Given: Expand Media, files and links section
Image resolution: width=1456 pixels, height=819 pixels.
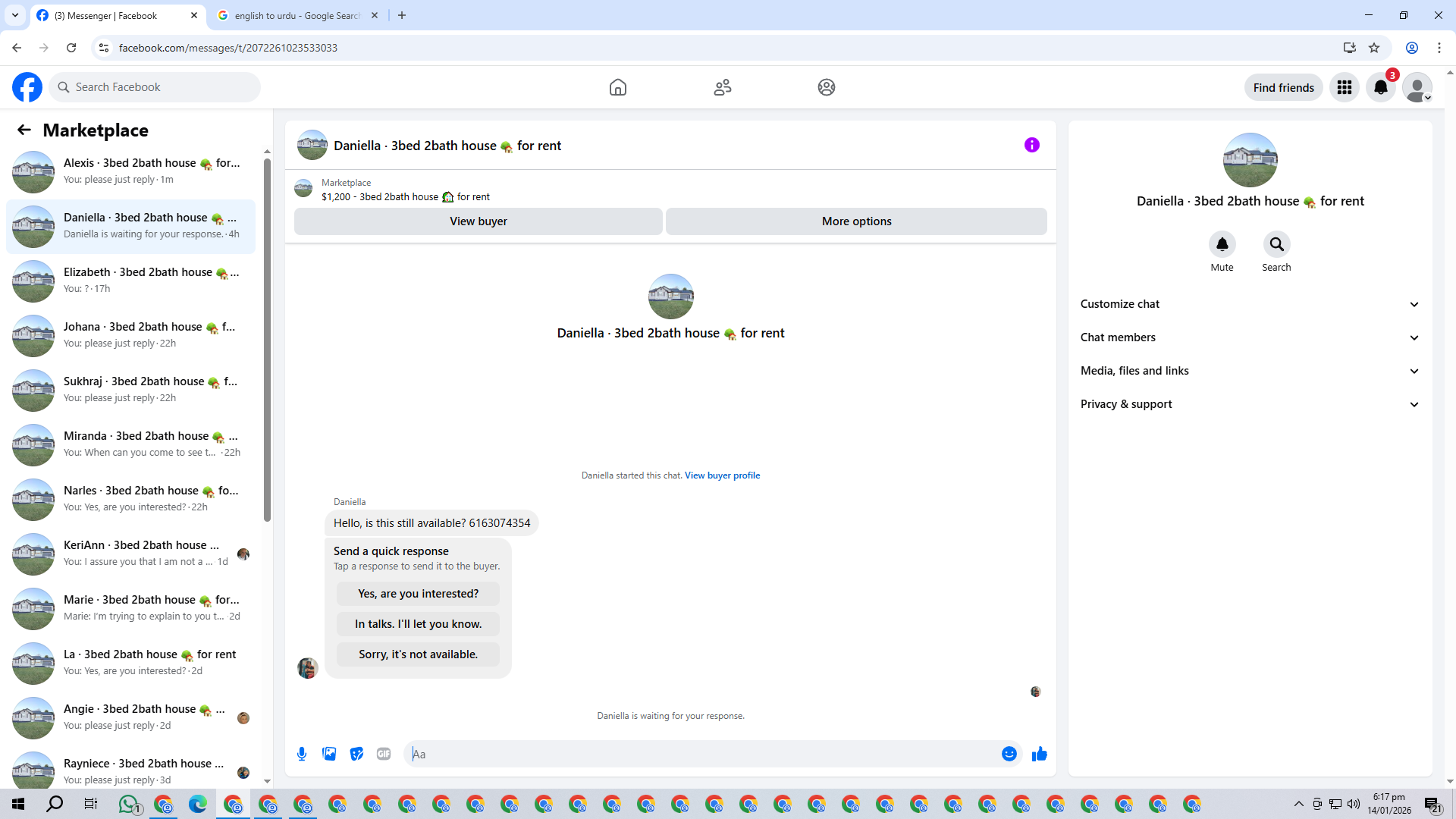Looking at the screenshot, I should tap(1249, 371).
